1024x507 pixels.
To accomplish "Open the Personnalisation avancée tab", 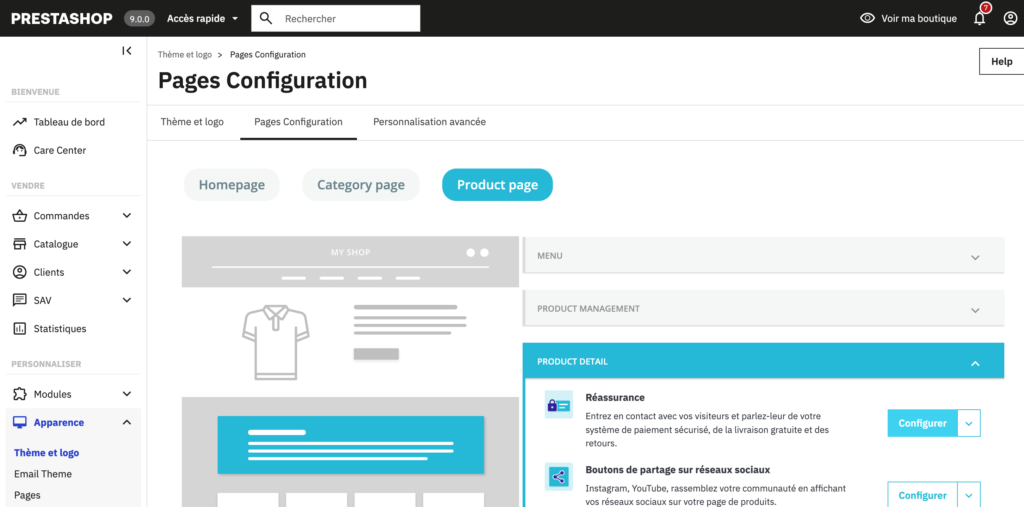I will point(429,122).
